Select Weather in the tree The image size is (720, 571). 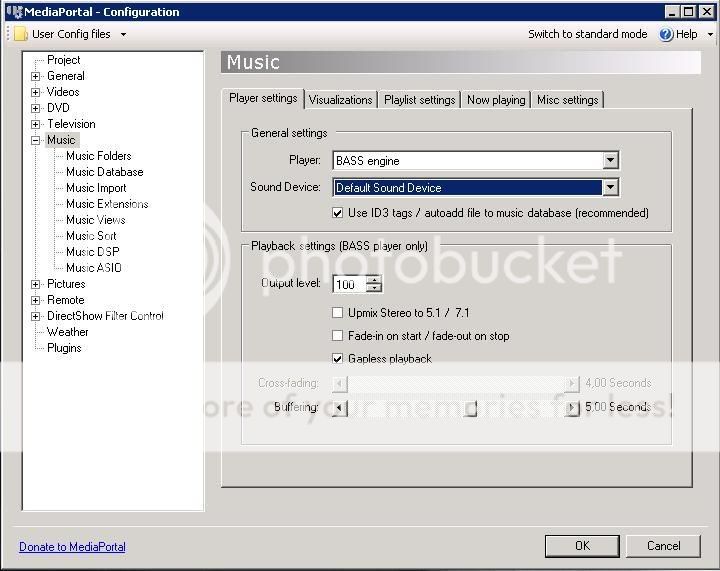68,332
